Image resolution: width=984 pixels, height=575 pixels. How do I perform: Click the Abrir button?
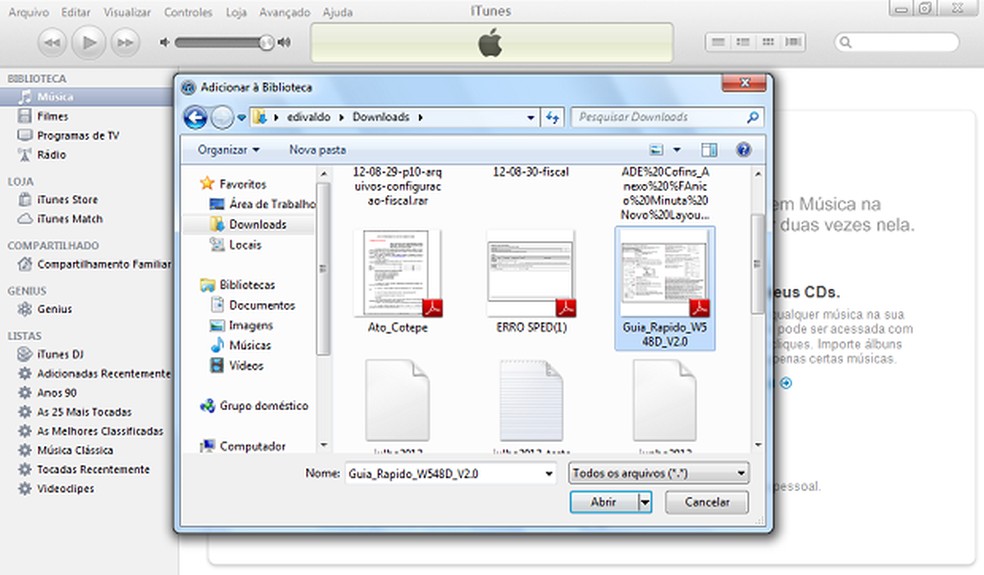click(x=603, y=502)
